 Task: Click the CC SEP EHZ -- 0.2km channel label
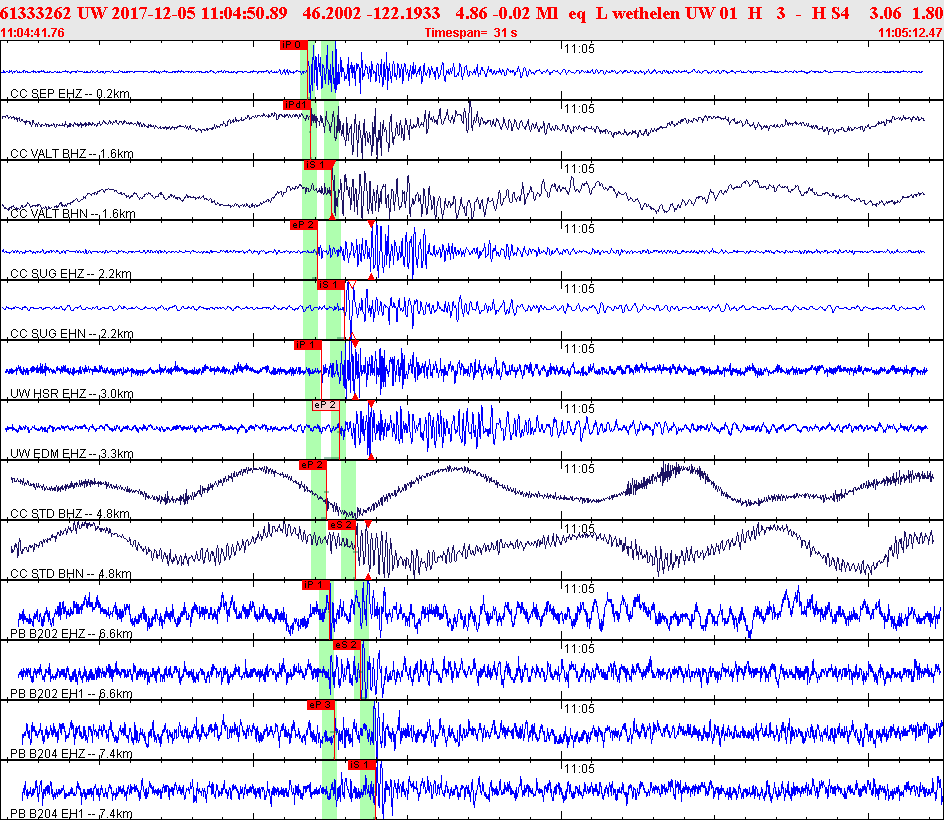click(x=70, y=93)
